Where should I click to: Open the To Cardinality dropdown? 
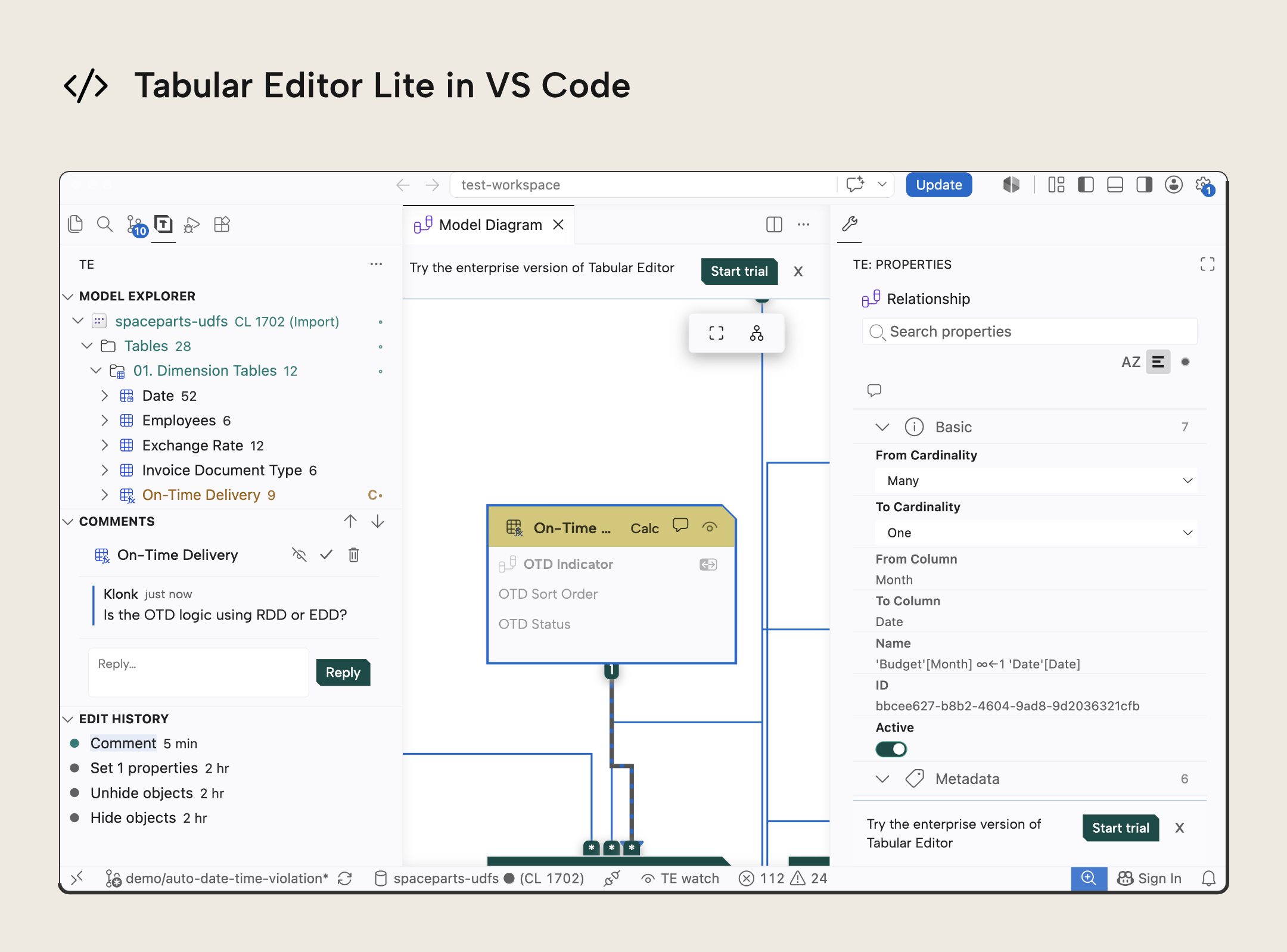click(1036, 533)
